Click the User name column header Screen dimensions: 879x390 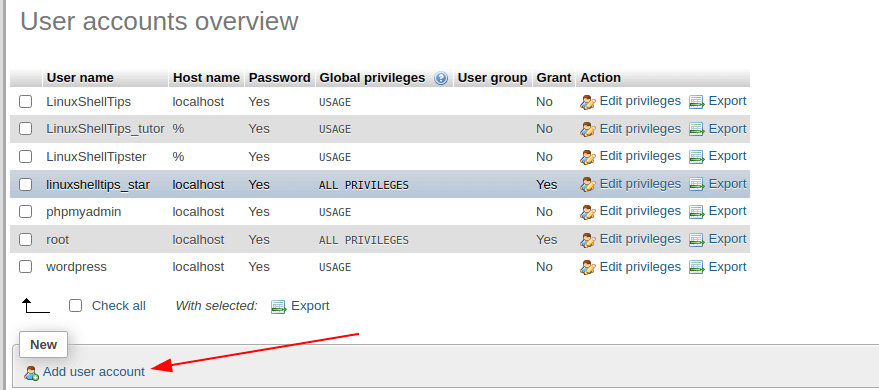pyautogui.click(x=80, y=78)
